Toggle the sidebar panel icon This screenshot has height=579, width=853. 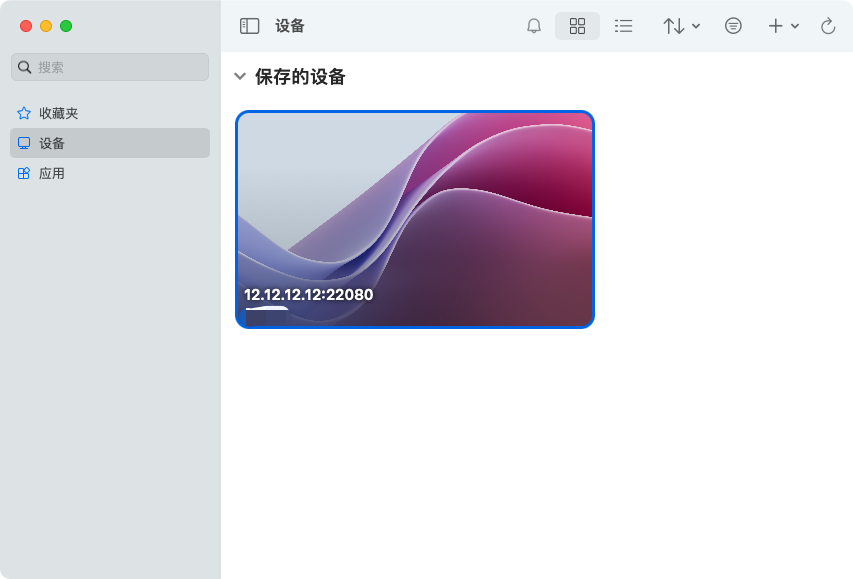coord(250,26)
